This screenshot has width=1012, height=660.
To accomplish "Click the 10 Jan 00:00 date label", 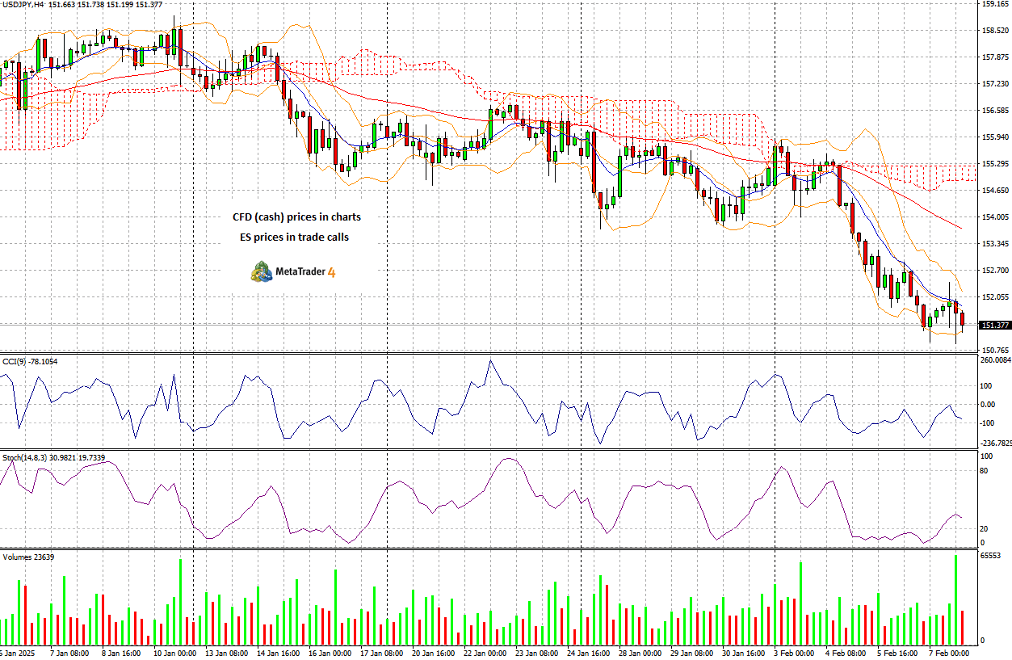I will [x=176, y=653].
